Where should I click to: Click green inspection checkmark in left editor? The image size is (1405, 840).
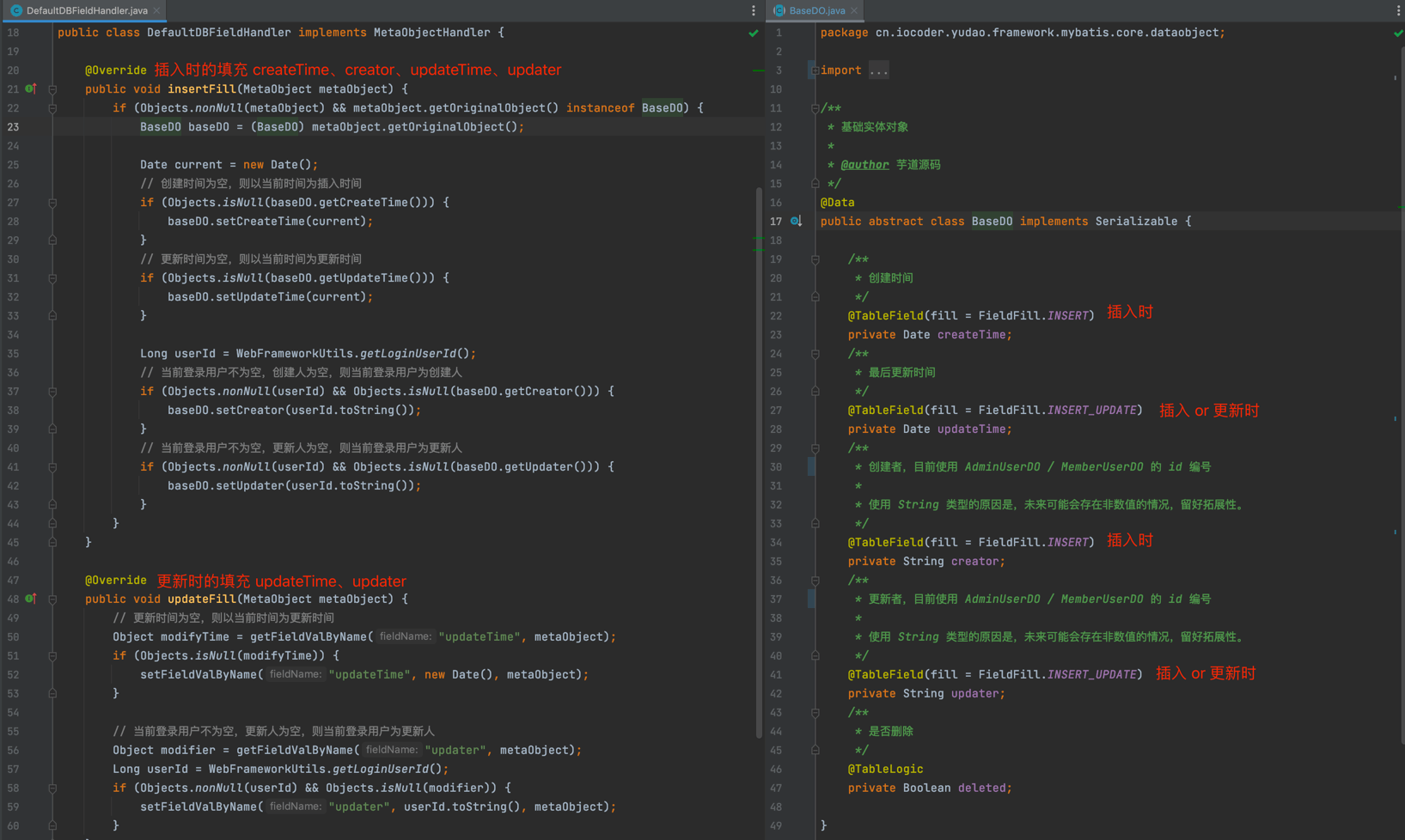754,33
